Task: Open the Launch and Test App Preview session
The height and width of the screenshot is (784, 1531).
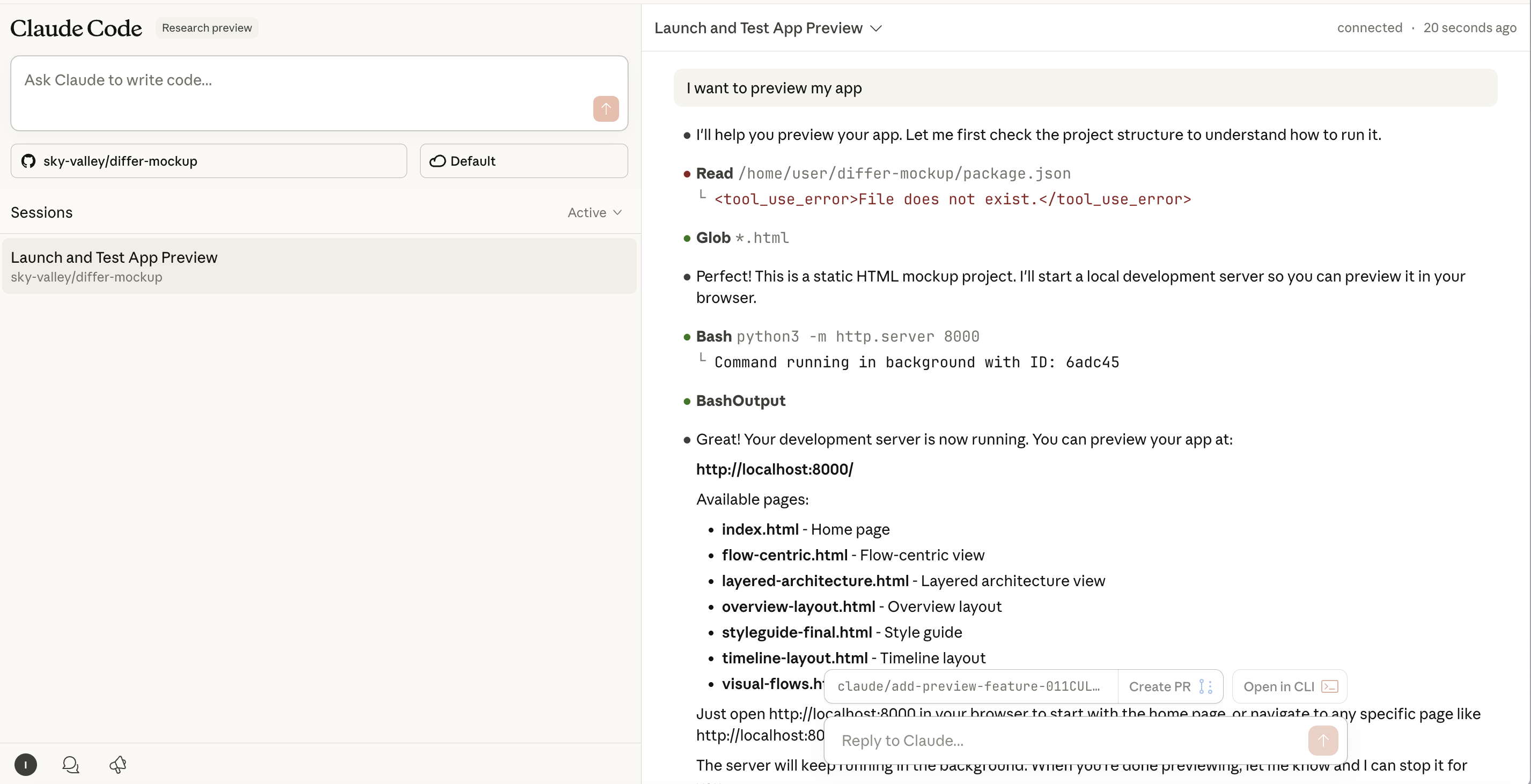Action: (319, 265)
